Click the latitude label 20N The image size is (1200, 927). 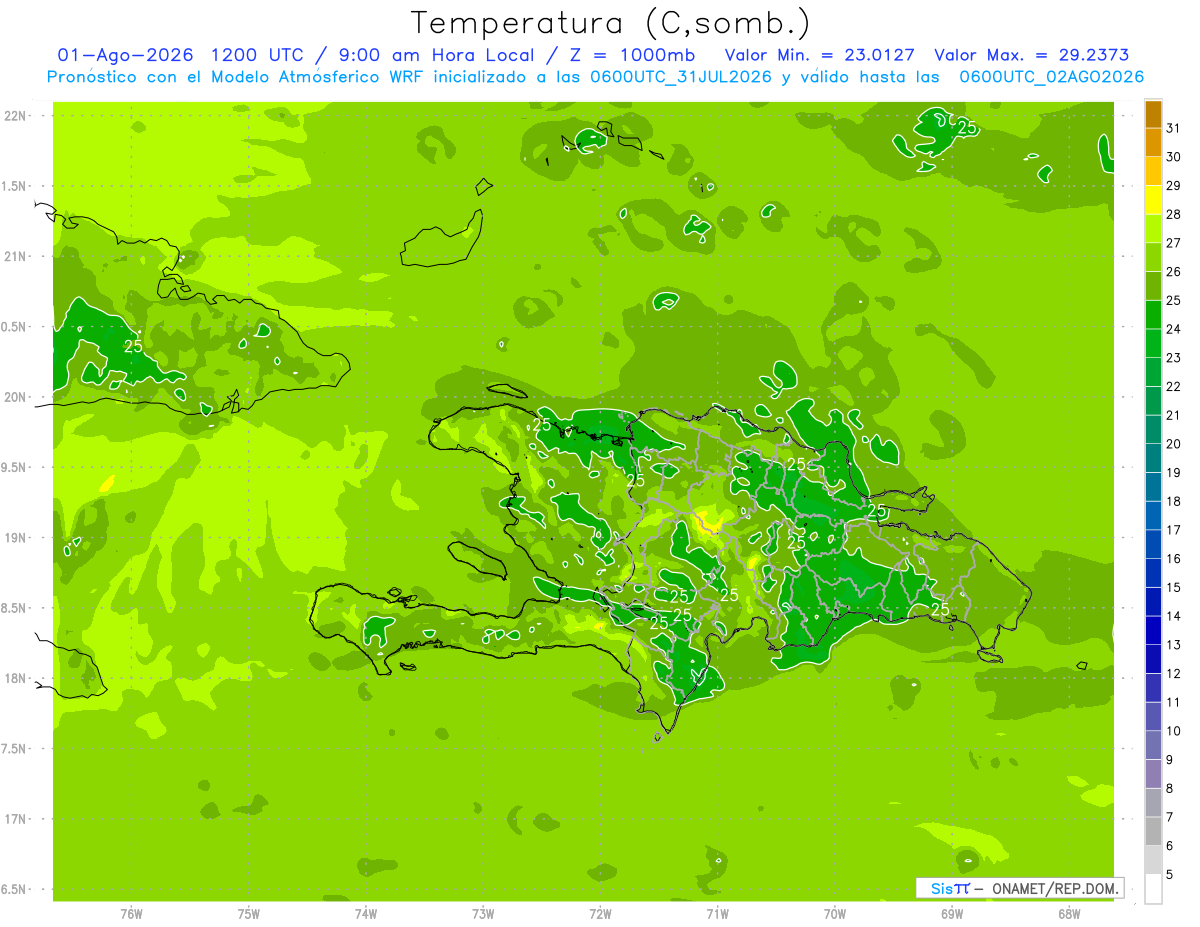[16, 397]
